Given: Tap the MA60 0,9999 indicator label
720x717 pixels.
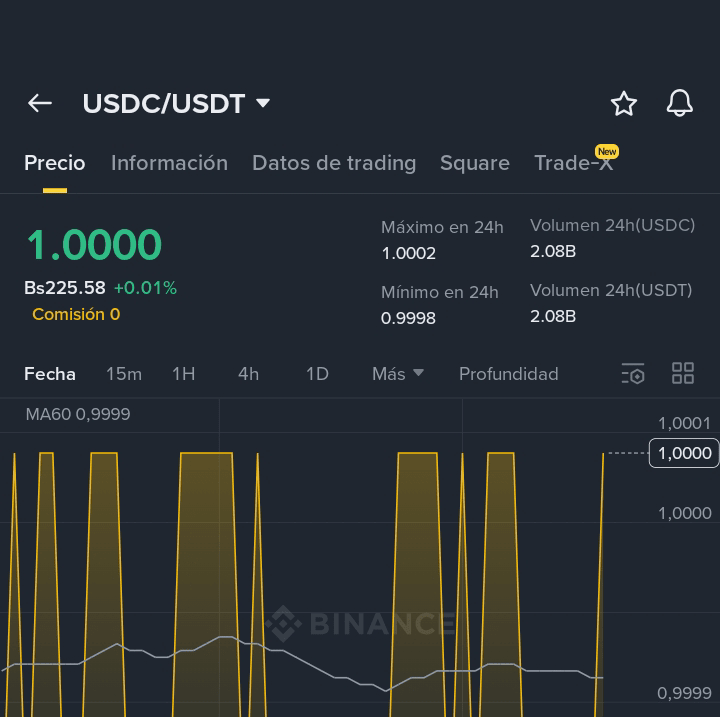Looking at the screenshot, I should pos(78,414).
